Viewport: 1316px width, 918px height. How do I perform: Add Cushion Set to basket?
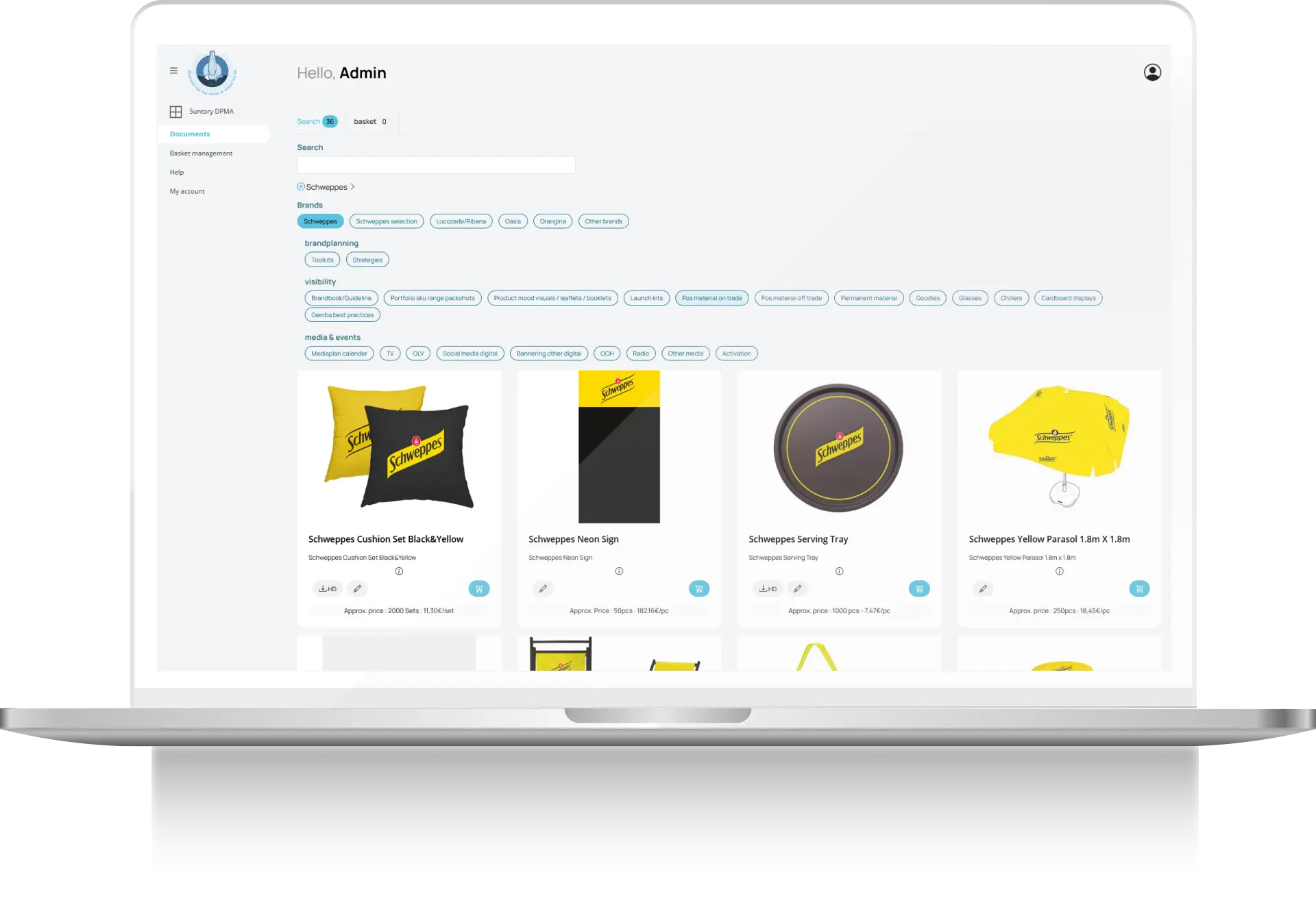pos(479,588)
